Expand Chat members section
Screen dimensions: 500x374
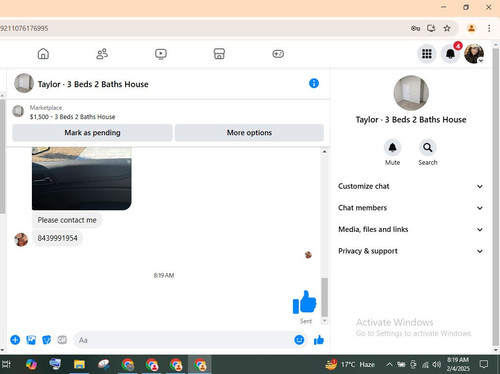pos(411,208)
